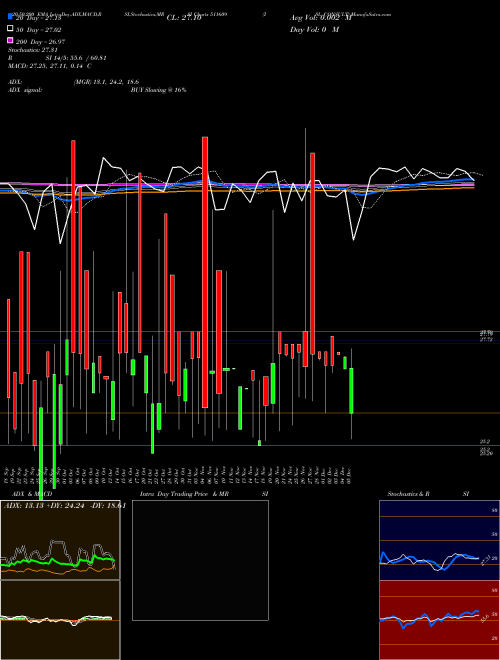Click the 25.2 price axis label
This screenshot has width=500, height=660.
[484, 442]
